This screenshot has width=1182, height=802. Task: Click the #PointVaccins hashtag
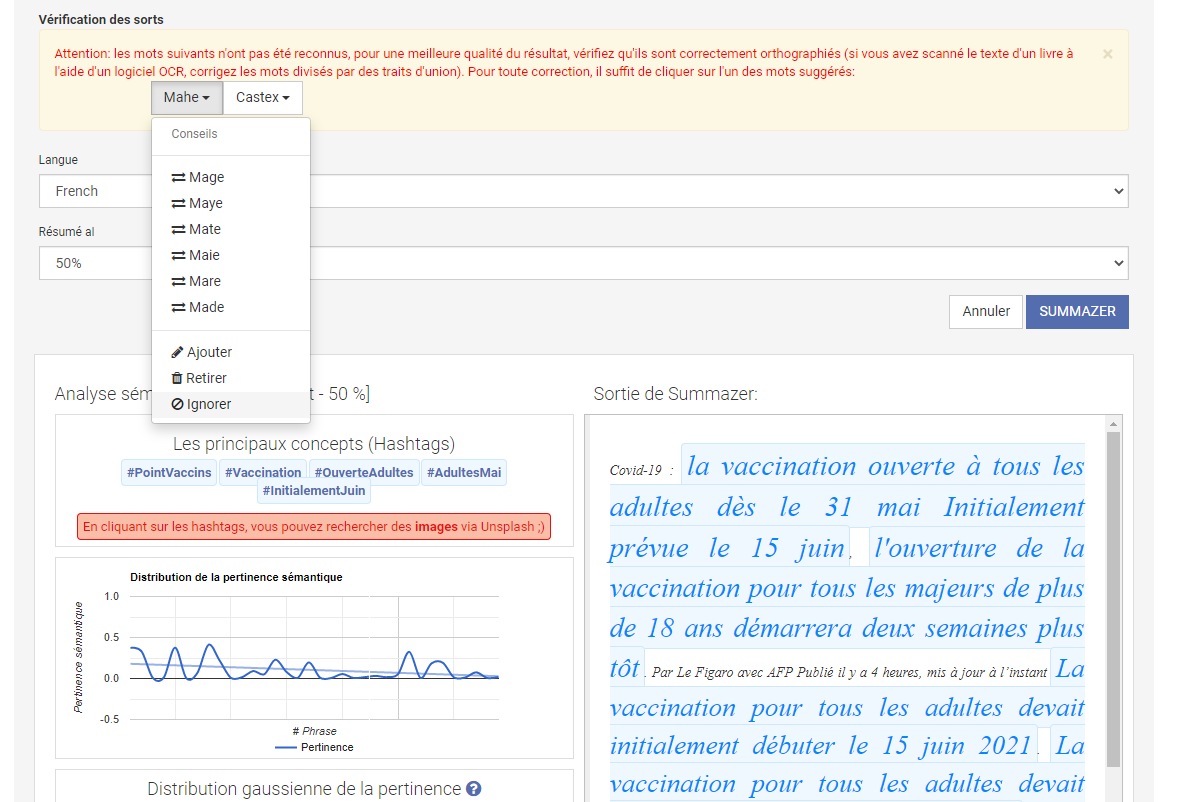169,473
